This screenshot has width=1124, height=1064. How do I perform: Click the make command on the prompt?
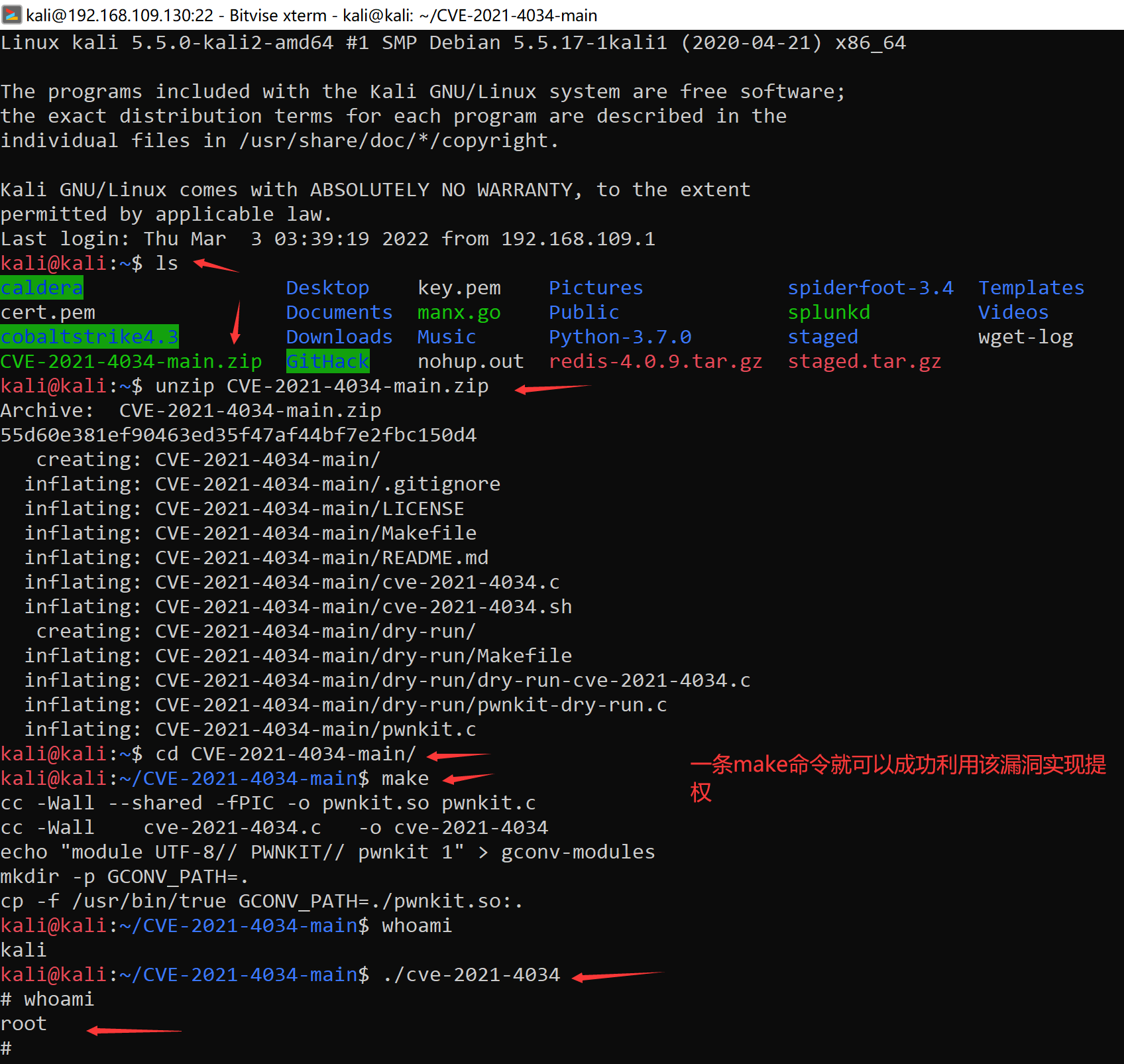[x=404, y=778]
